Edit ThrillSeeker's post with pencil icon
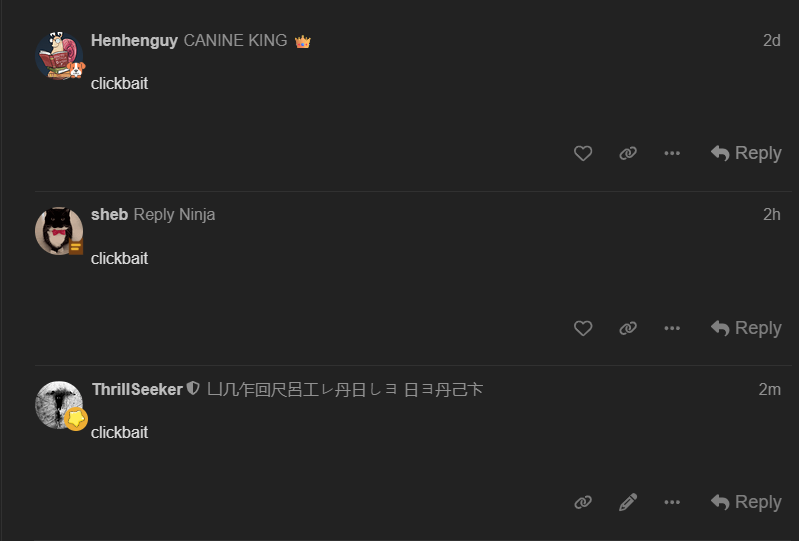The image size is (799, 541). tap(628, 502)
